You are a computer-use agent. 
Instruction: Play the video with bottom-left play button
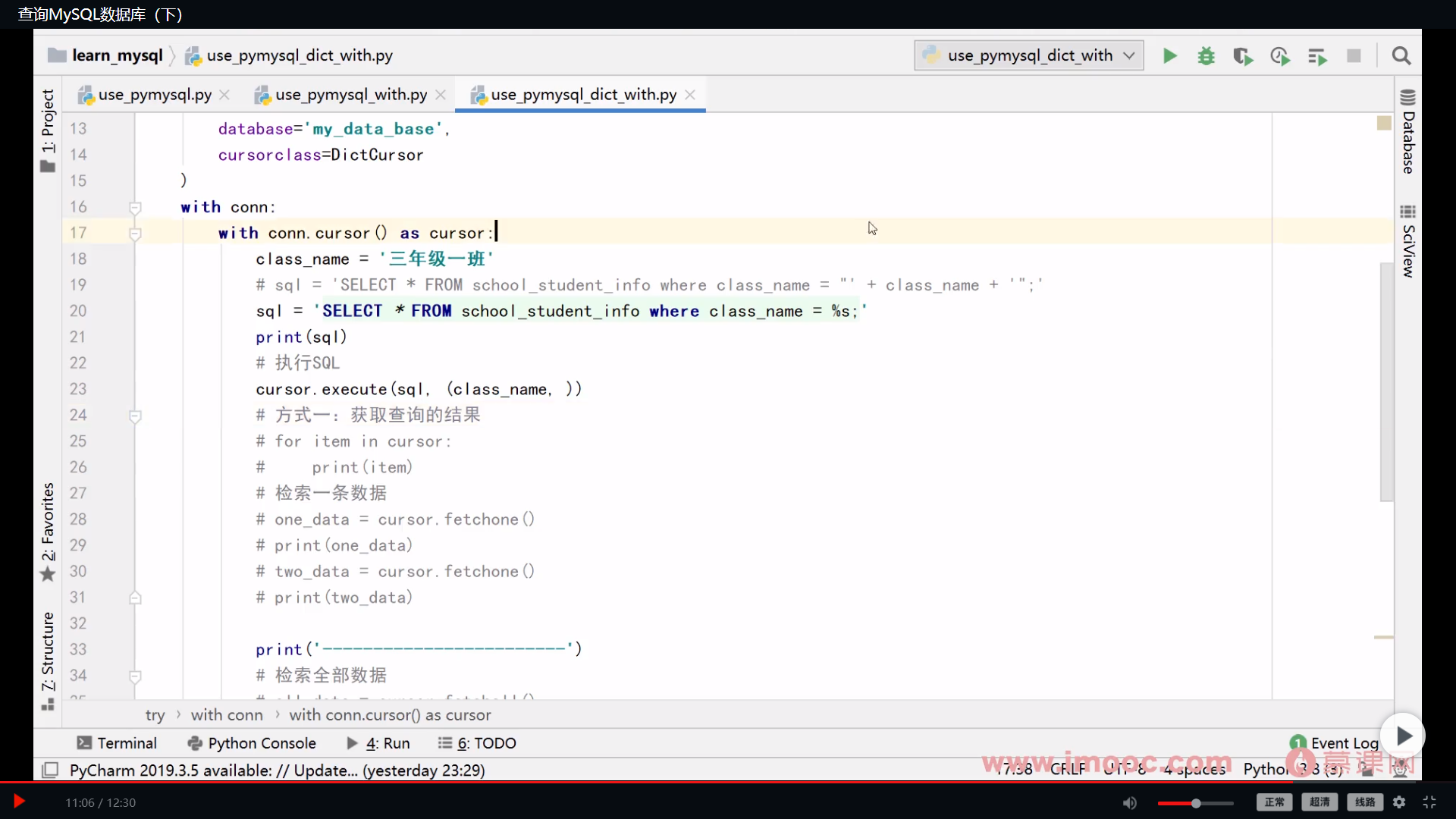tap(19, 802)
